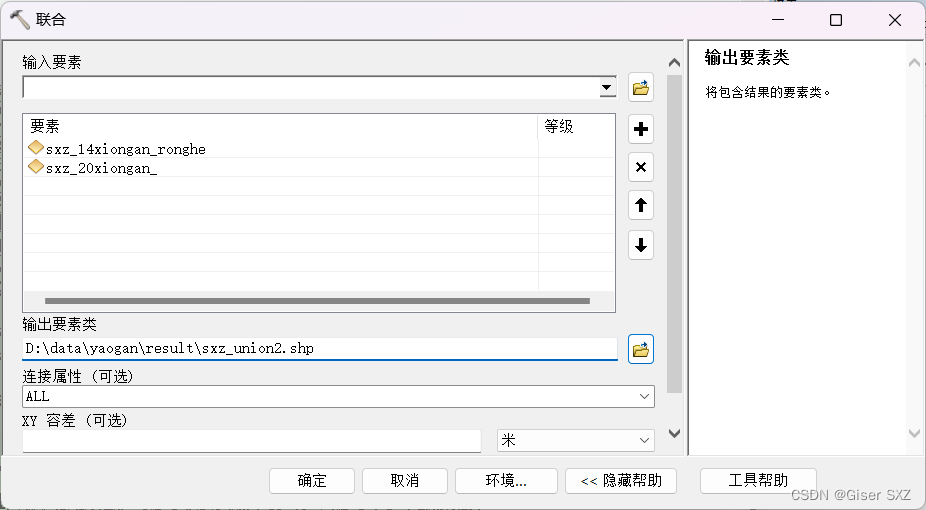926x510 pixels.
Task: Select sxz_20xiongan_ layer diamond icon
Action: (x=36, y=166)
